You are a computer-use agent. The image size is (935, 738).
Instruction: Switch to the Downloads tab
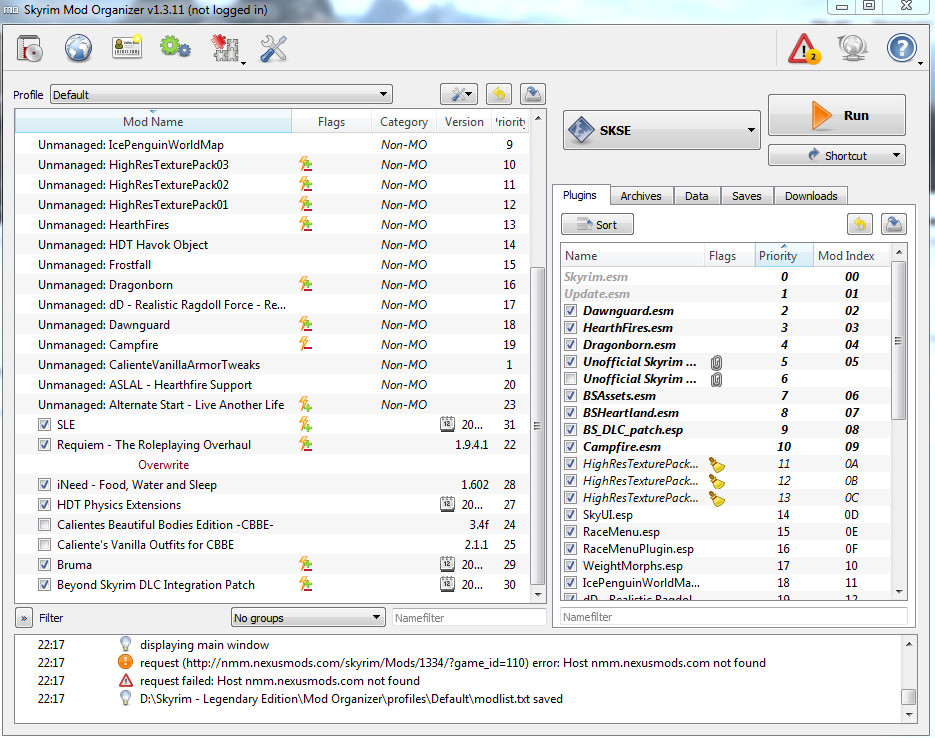[x=811, y=196]
